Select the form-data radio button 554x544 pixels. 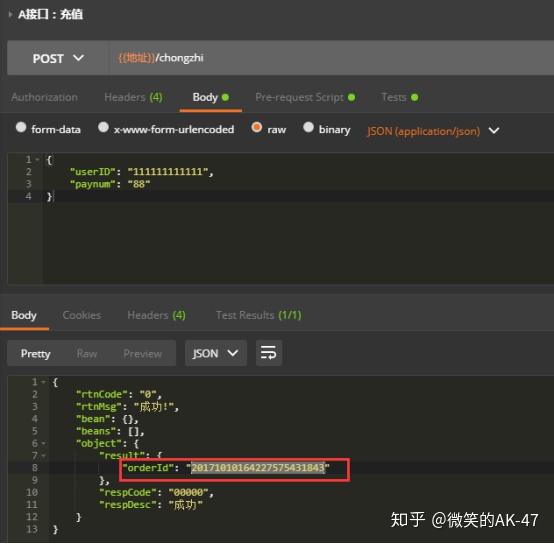point(21,127)
